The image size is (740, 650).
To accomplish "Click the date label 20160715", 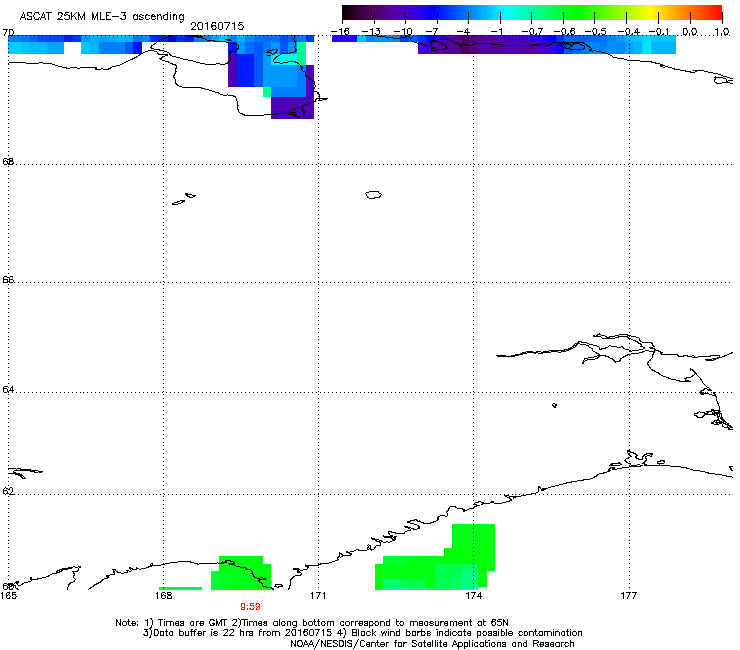I will point(217,26).
